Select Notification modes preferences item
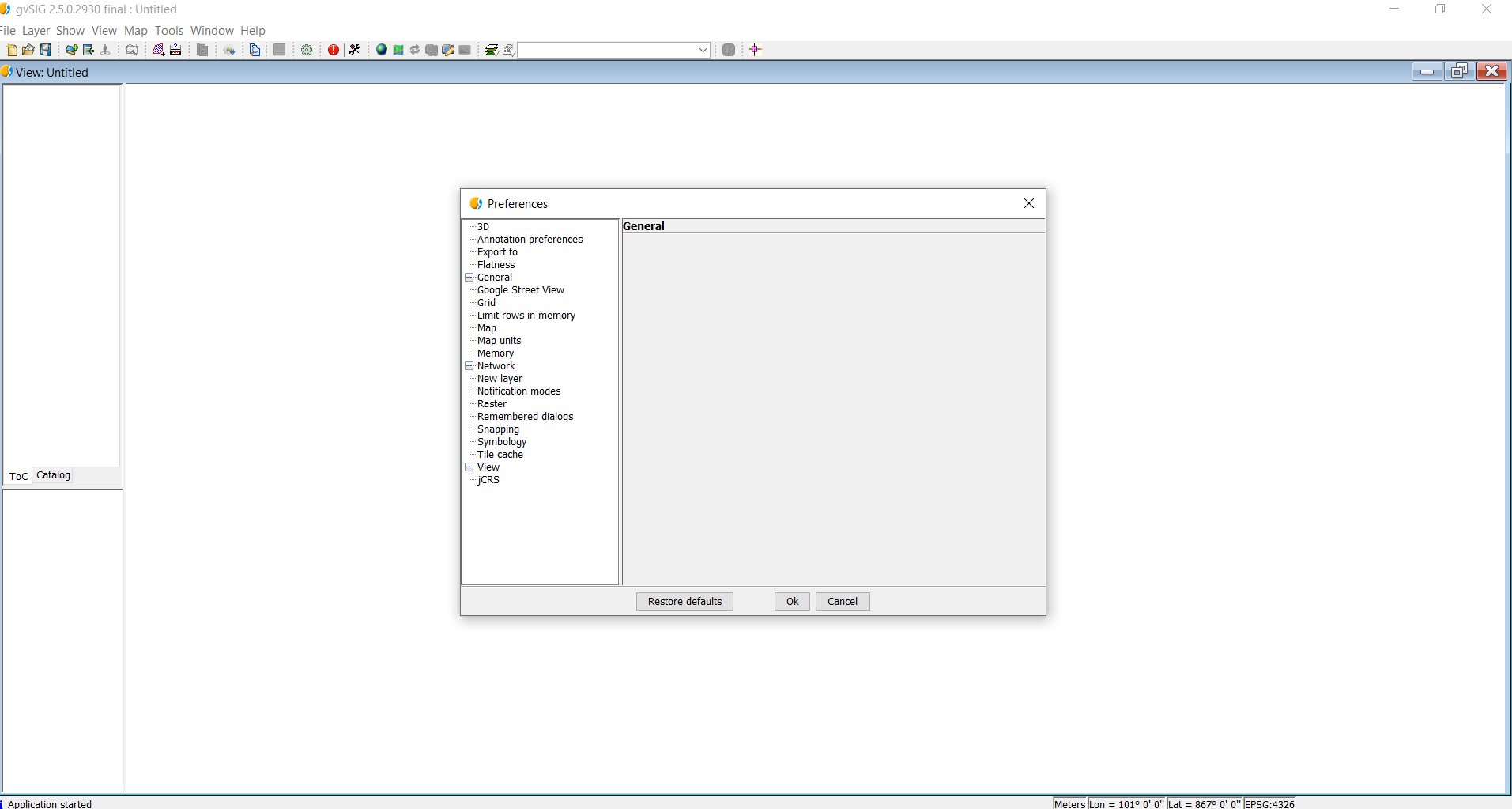The width and height of the screenshot is (1512, 809). pos(518,391)
